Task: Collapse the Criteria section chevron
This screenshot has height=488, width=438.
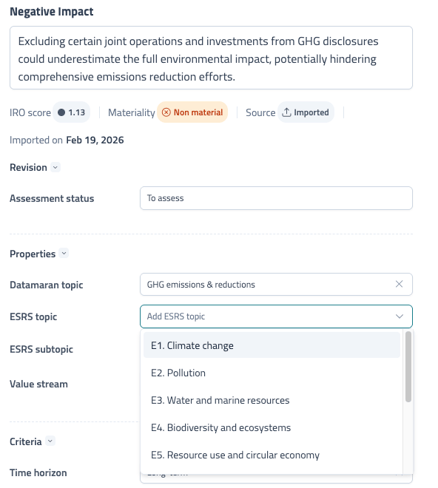Action: pyautogui.click(x=50, y=441)
